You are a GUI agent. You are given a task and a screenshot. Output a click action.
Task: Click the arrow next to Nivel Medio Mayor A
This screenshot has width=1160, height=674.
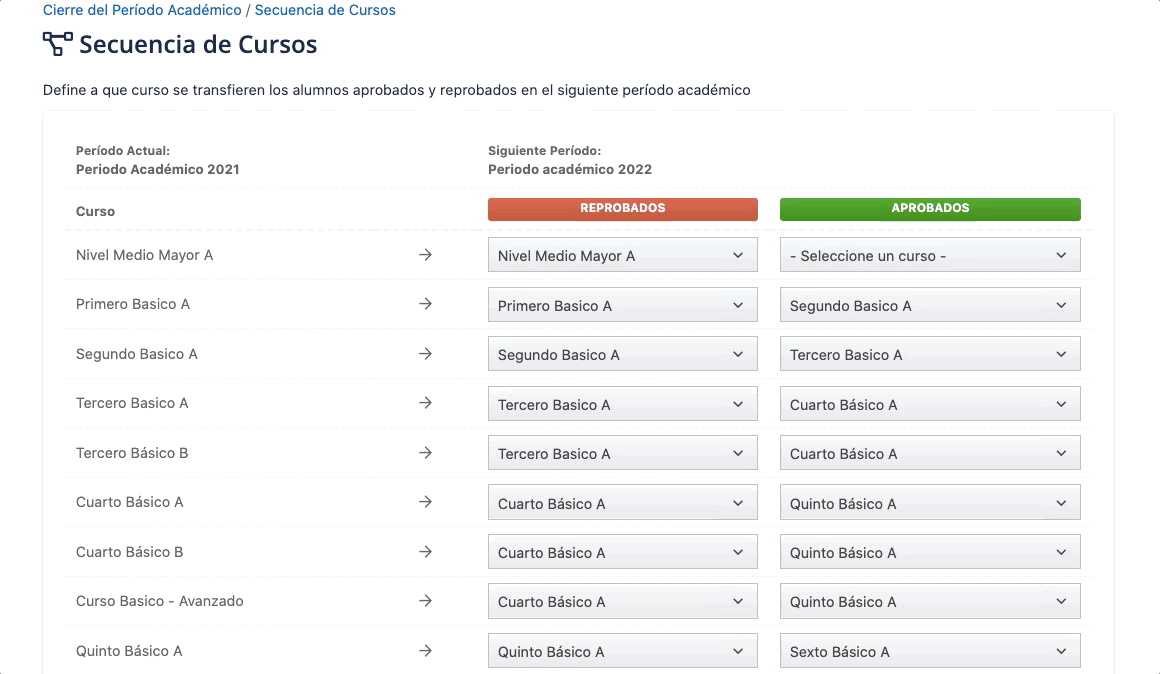[x=426, y=255]
